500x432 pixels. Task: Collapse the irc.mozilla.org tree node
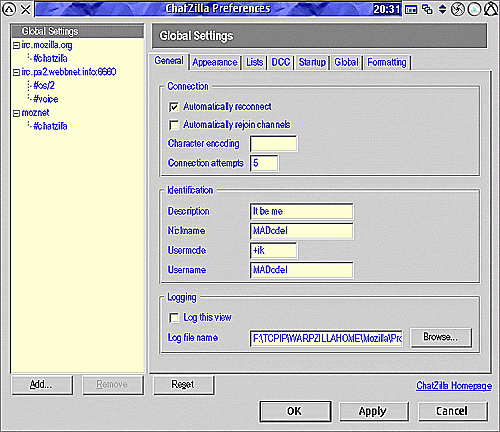[x=16, y=45]
